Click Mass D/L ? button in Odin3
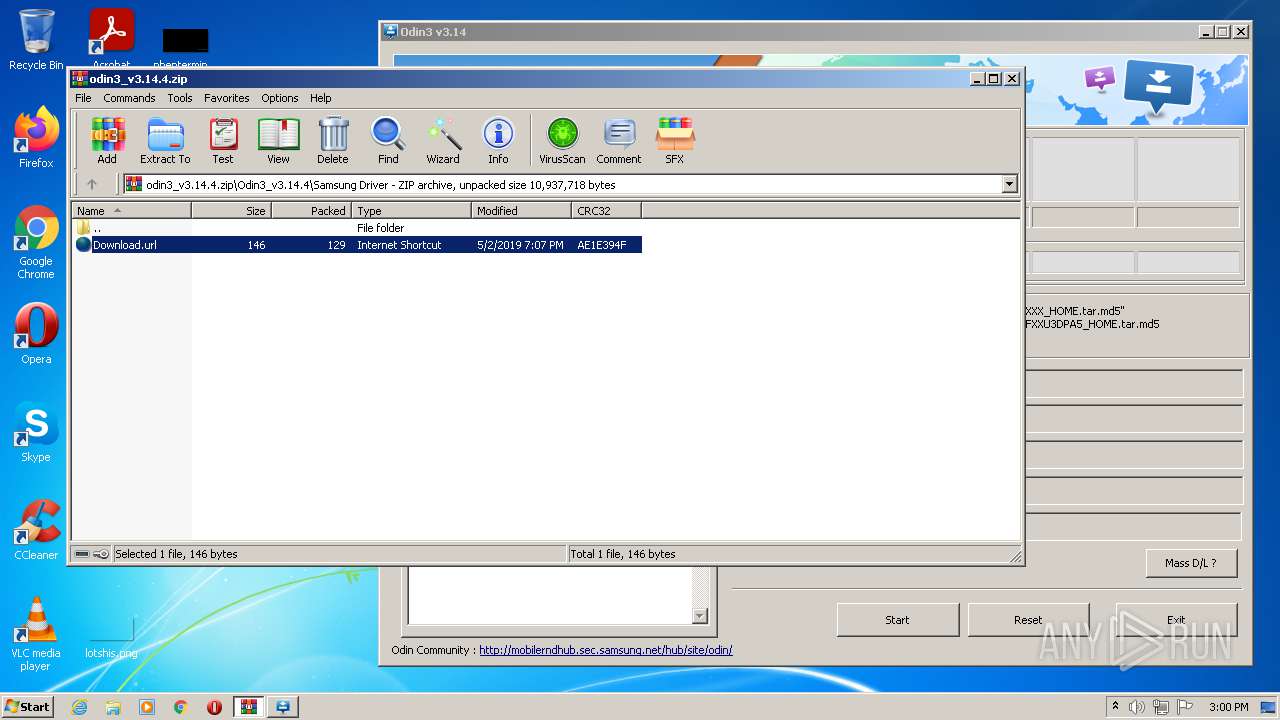This screenshot has width=1280, height=720. [x=1191, y=563]
